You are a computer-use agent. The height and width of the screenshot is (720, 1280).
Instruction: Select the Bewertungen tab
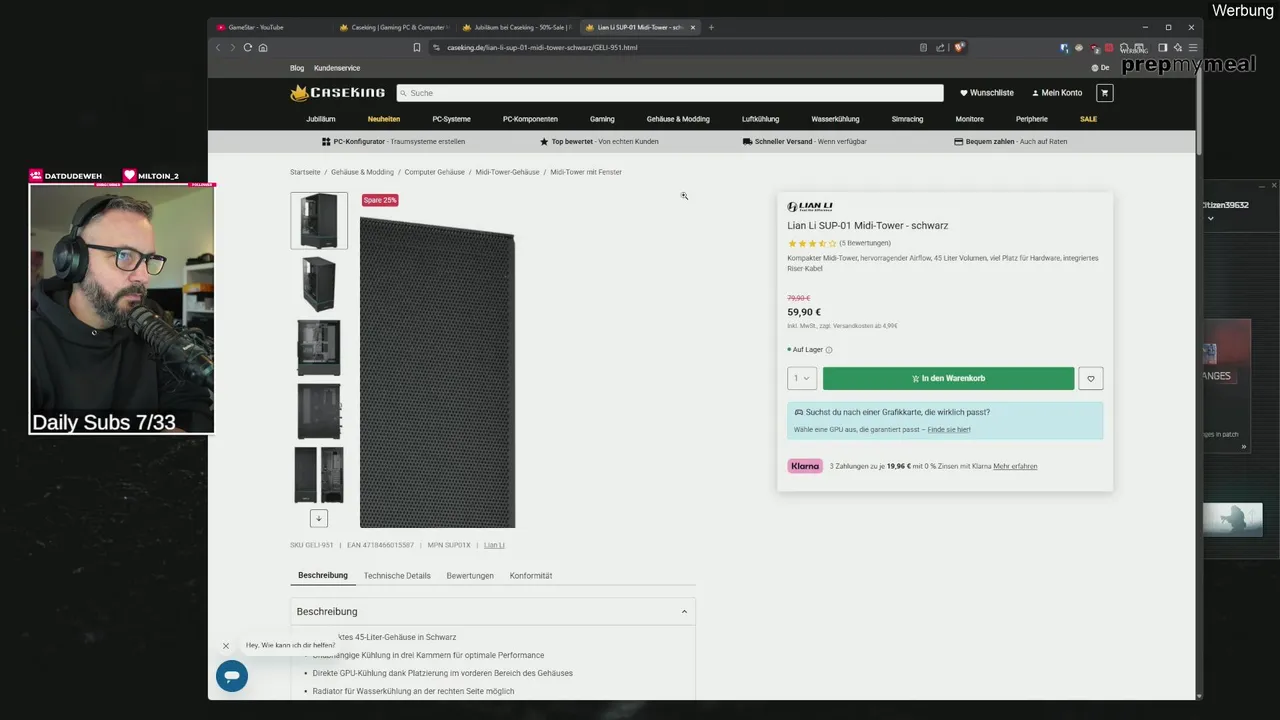[470, 576]
